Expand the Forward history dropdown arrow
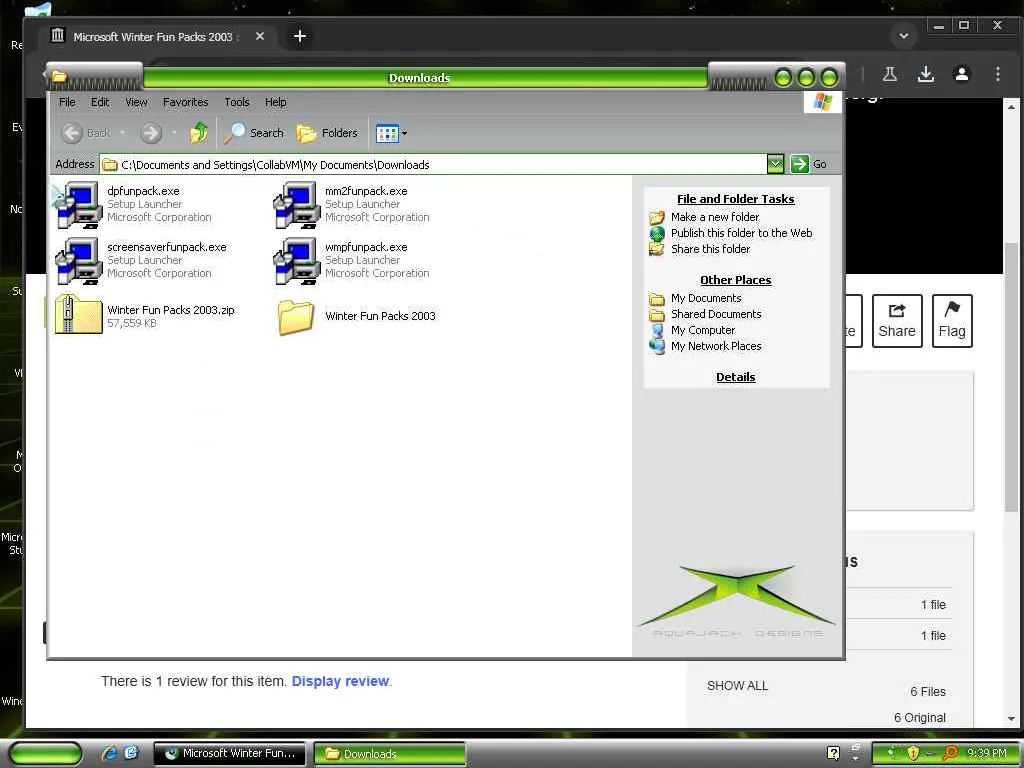1024x768 pixels. pyautogui.click(x=174, y=133)
